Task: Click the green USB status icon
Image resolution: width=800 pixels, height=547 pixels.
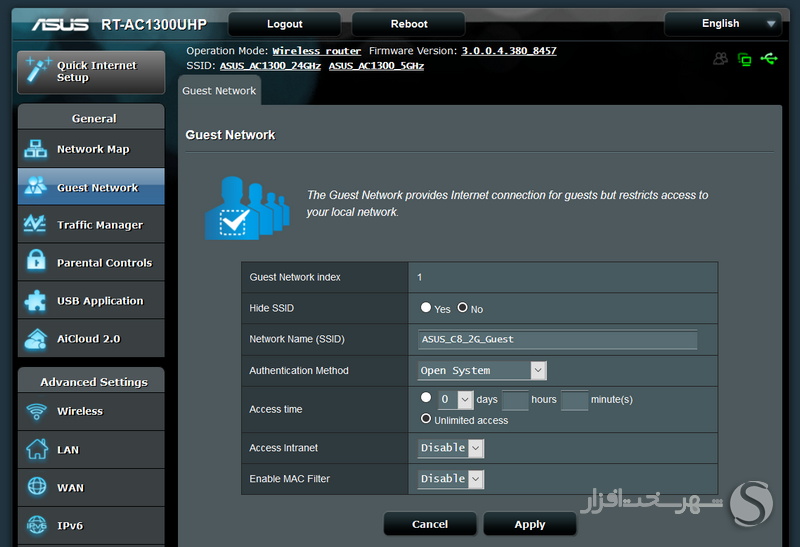Action: (769, 59)
